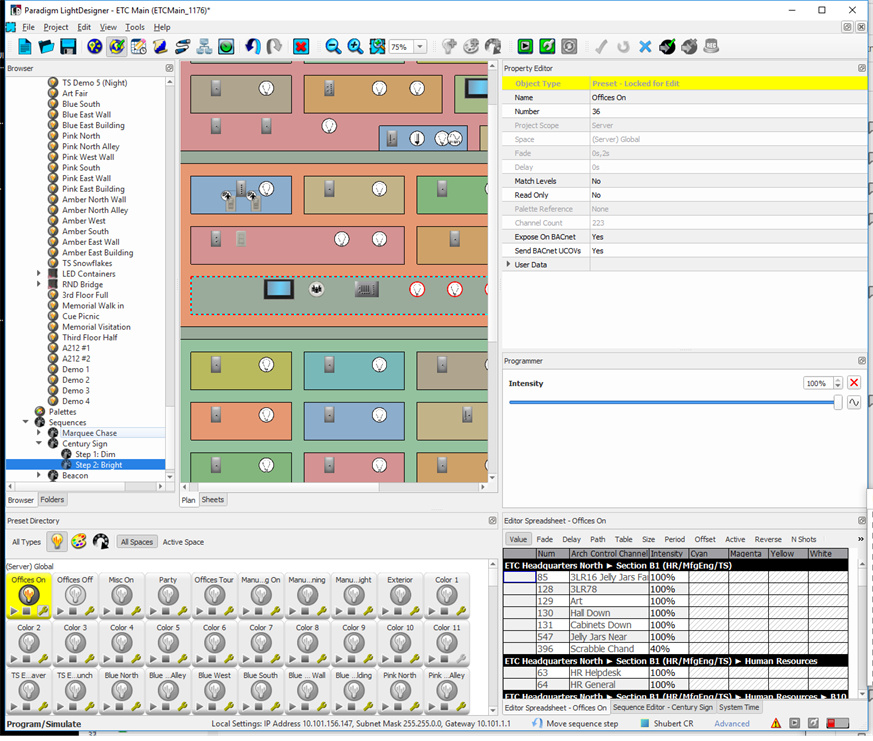Expand the RND Bridge tree node
The width and height of the screenshot is (873, 741).
click(x=38, y=284)
